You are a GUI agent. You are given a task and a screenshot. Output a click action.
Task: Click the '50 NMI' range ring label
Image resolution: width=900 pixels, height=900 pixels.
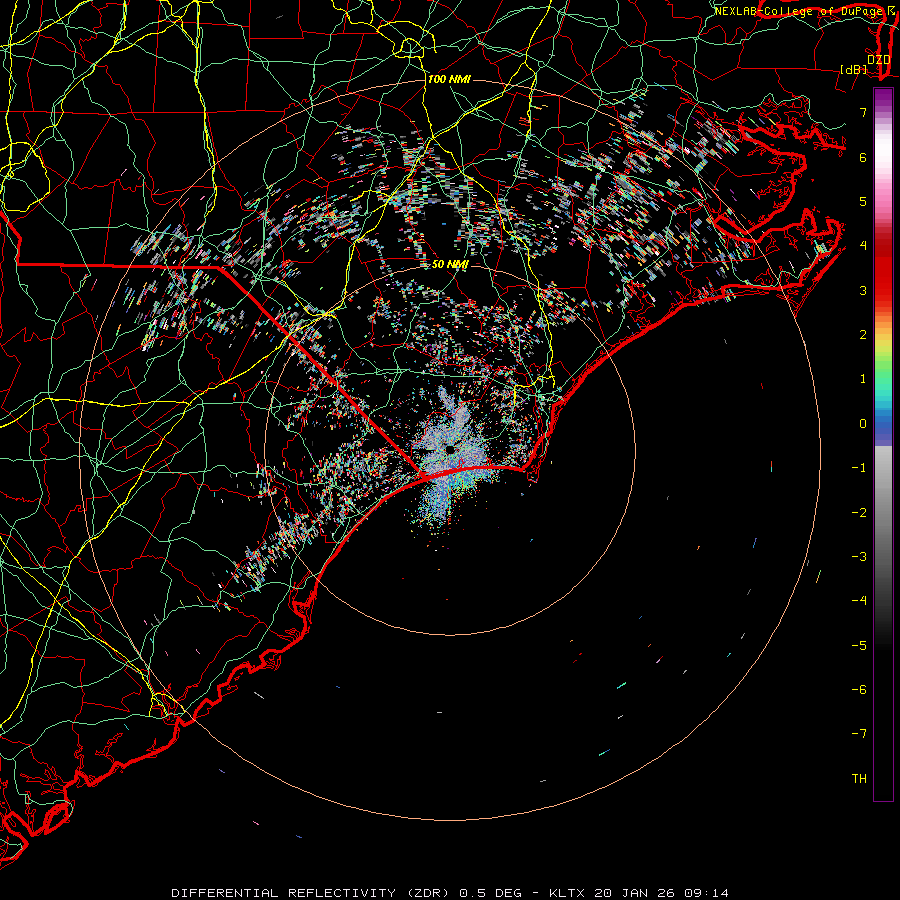point(450,264)
